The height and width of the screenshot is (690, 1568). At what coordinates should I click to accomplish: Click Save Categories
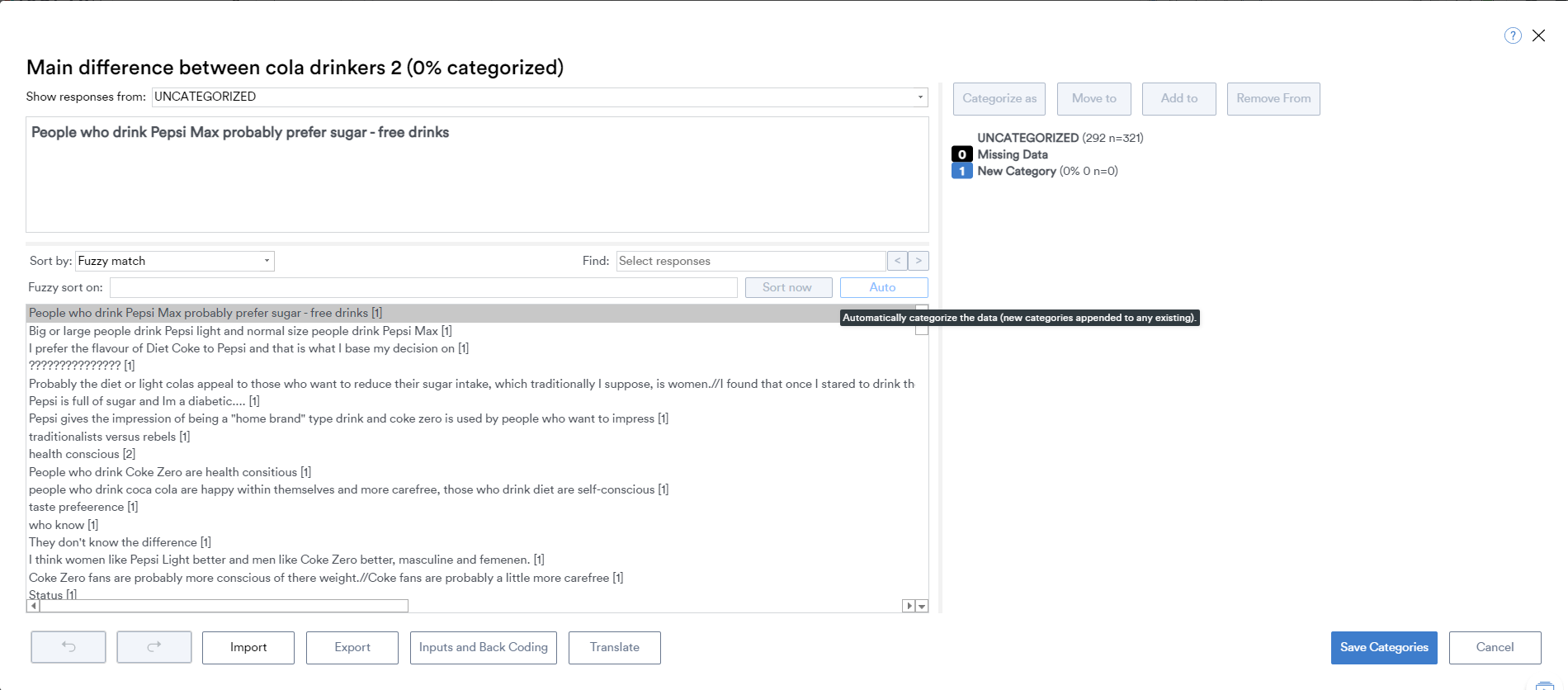click(1384, 647)
